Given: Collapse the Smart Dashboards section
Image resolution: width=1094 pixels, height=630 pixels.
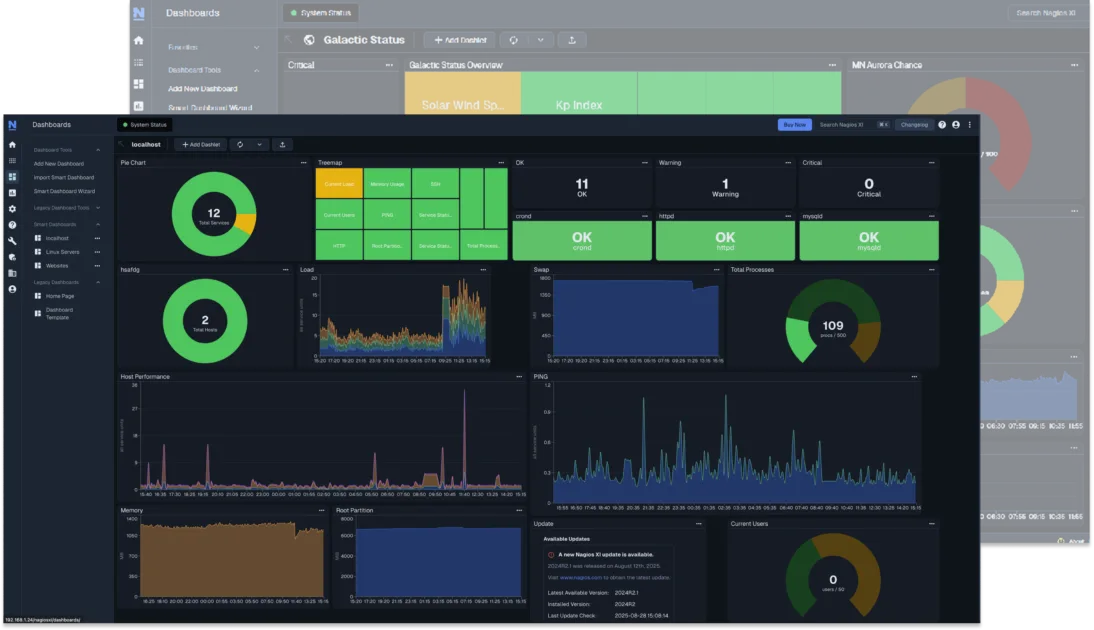Looking at the screenshot, I should (99, 225).
